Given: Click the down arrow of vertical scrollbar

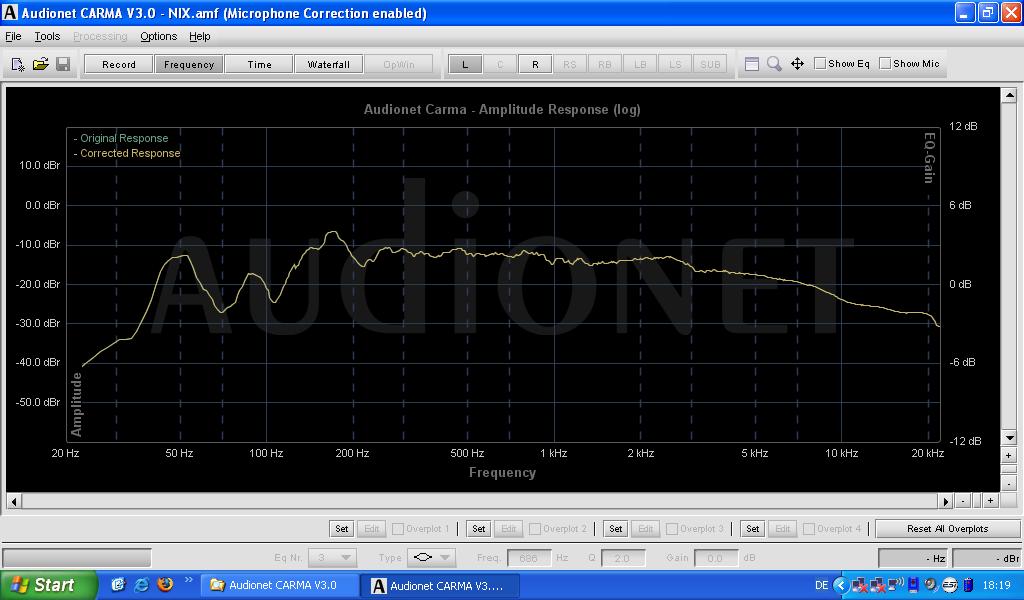Looking at the screenshot, I should 1009,437.
